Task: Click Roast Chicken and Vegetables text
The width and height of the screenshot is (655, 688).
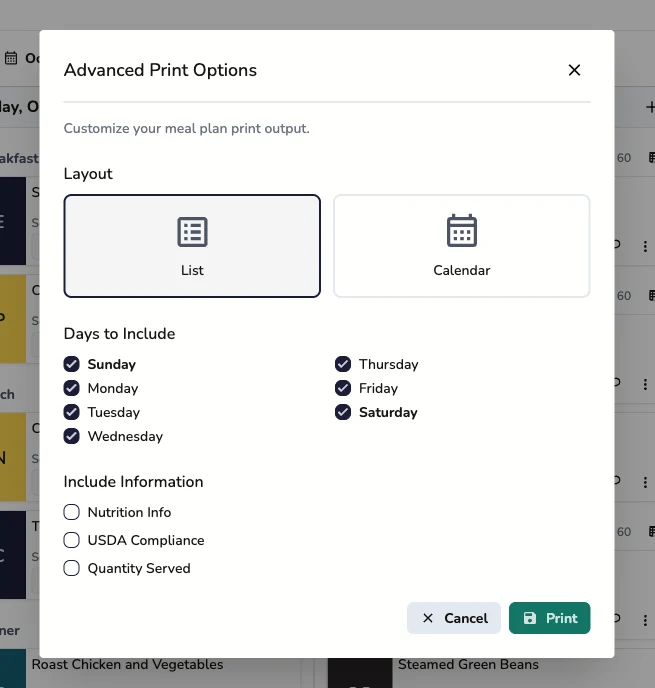Action: (x=127, y=664)
